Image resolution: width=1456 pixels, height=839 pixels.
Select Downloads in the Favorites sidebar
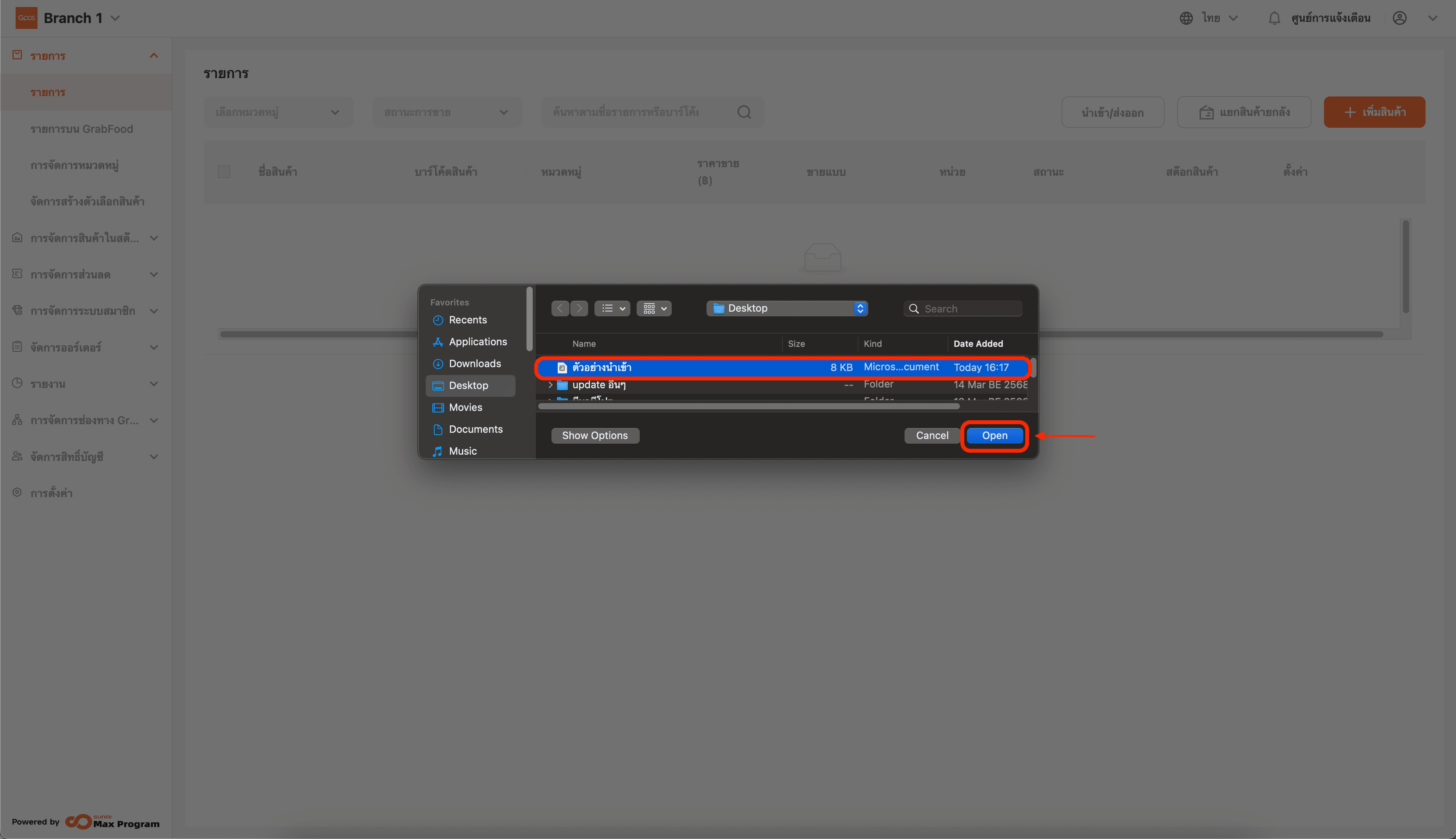point(474,364)
